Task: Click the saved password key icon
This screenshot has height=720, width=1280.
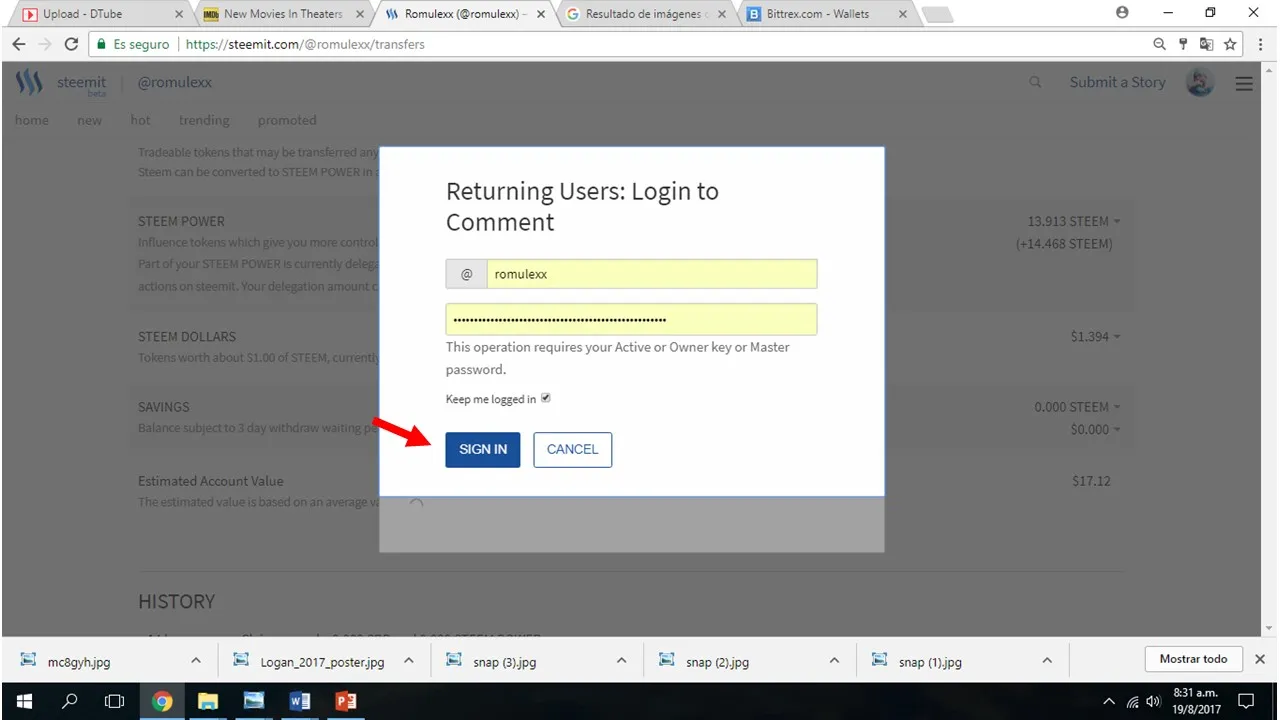Action: tap(1183, 44)
